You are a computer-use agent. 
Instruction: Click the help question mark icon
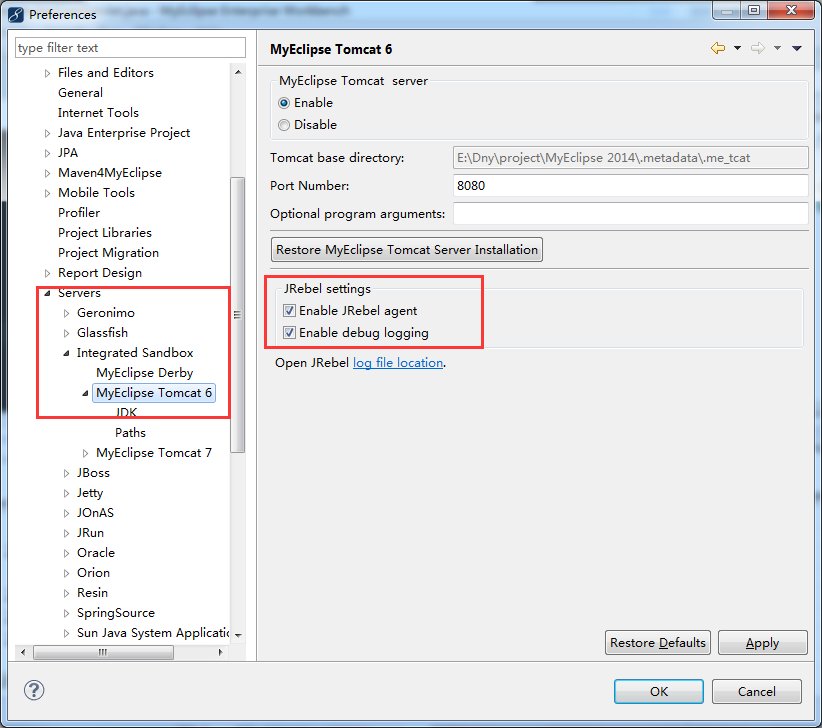(34, 690)
